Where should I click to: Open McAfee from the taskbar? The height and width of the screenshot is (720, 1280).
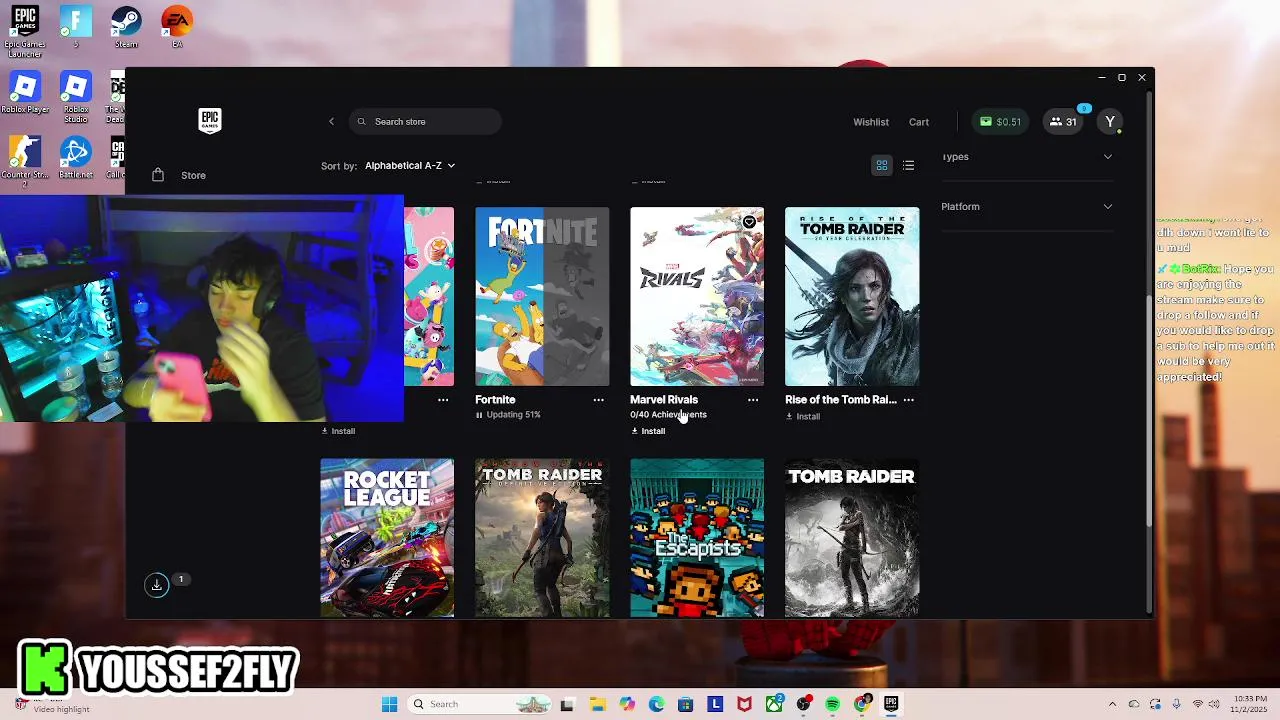point(744,704)
